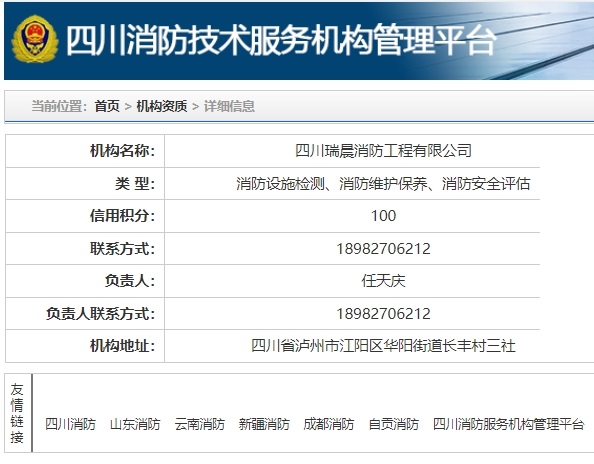Viewport: 594px width, 464px height.
Task: Click 详细信息 breadcrumb text
Action: point(229,106)
